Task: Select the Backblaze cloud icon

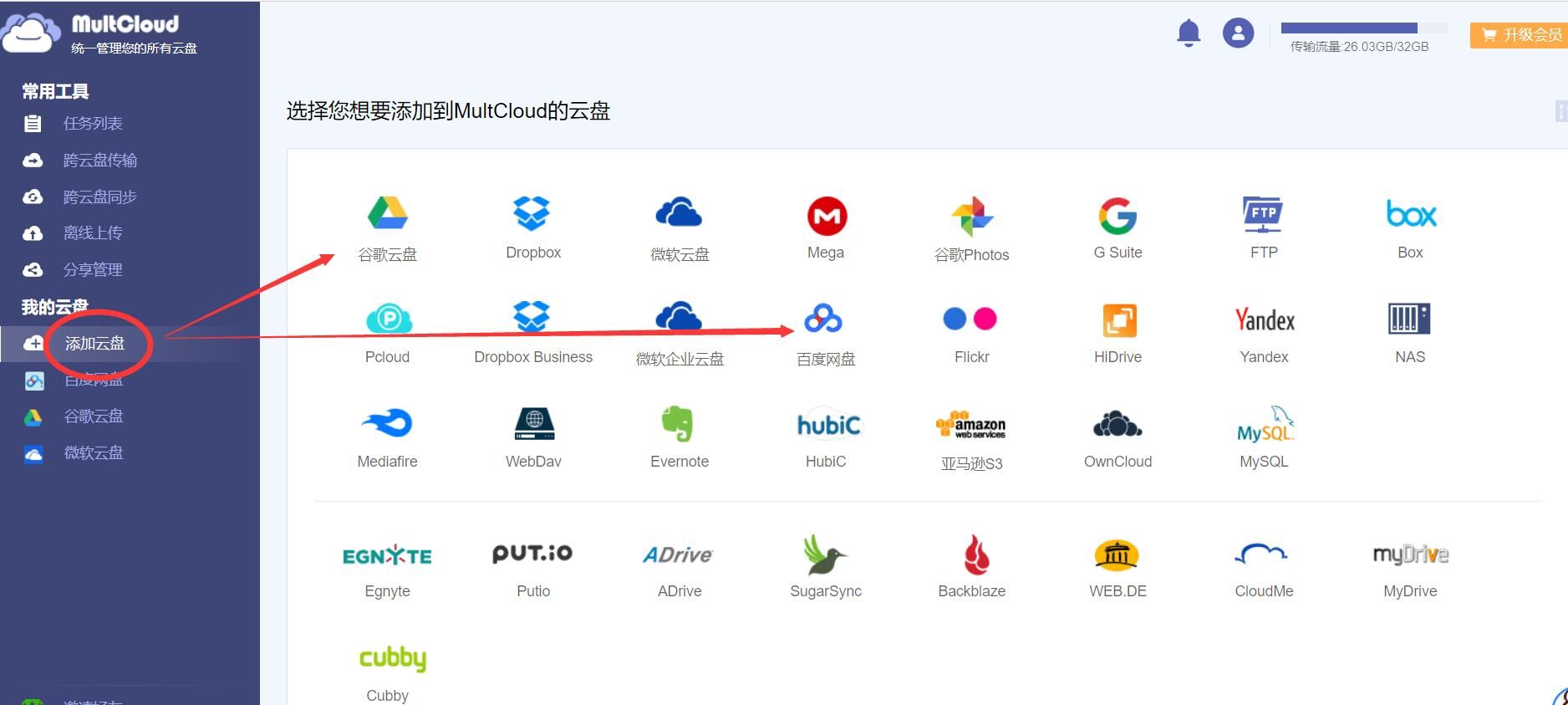Action: 975,555
